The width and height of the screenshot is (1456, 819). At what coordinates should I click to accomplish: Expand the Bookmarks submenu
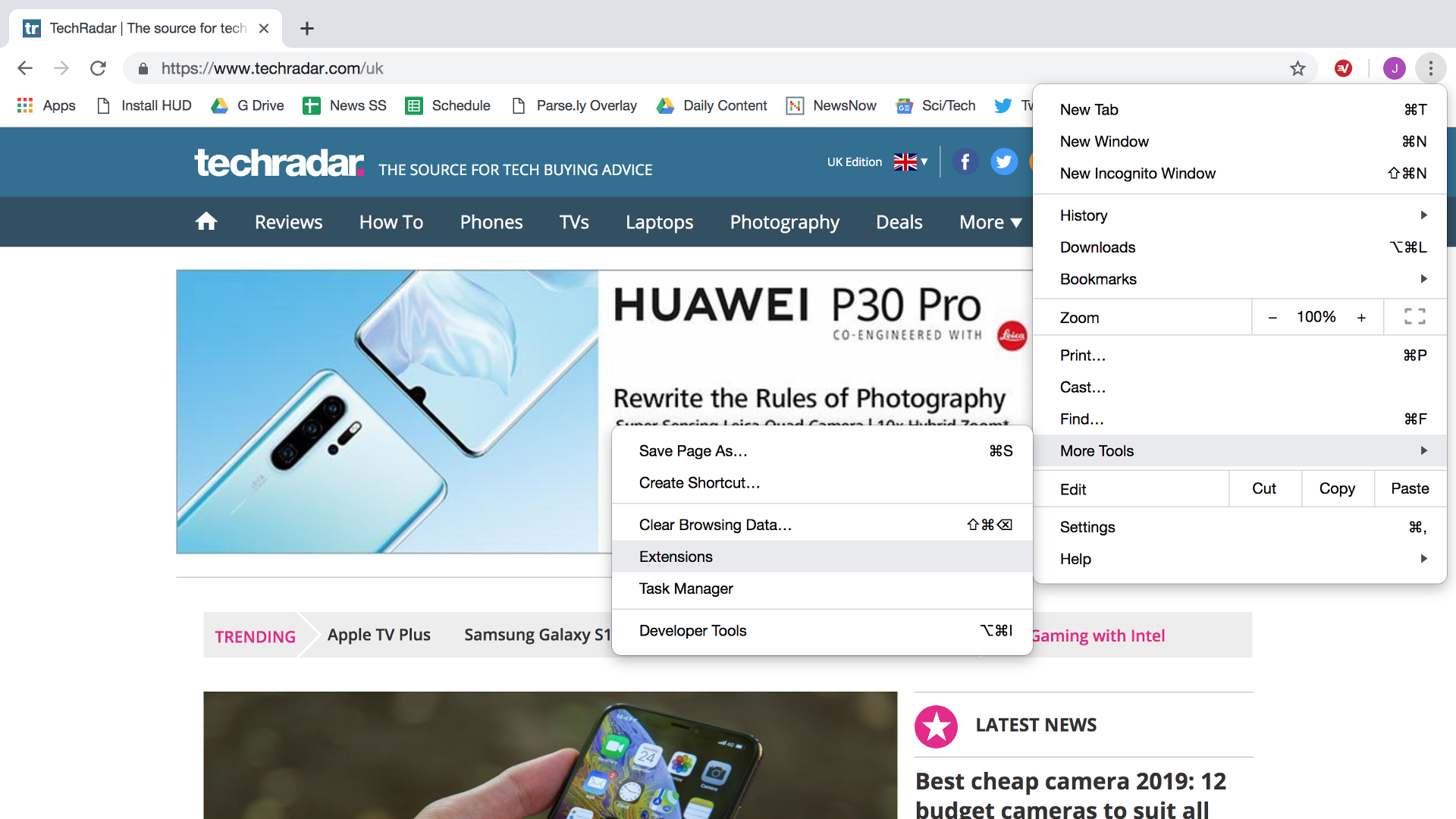pyautogui.click(x=1239, y=279)
